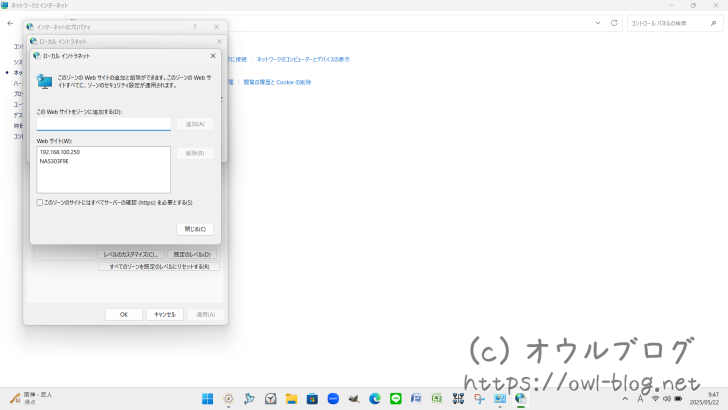Open the round dial taskbar app icon
728x410 pixels.
[x=228, y=398]
